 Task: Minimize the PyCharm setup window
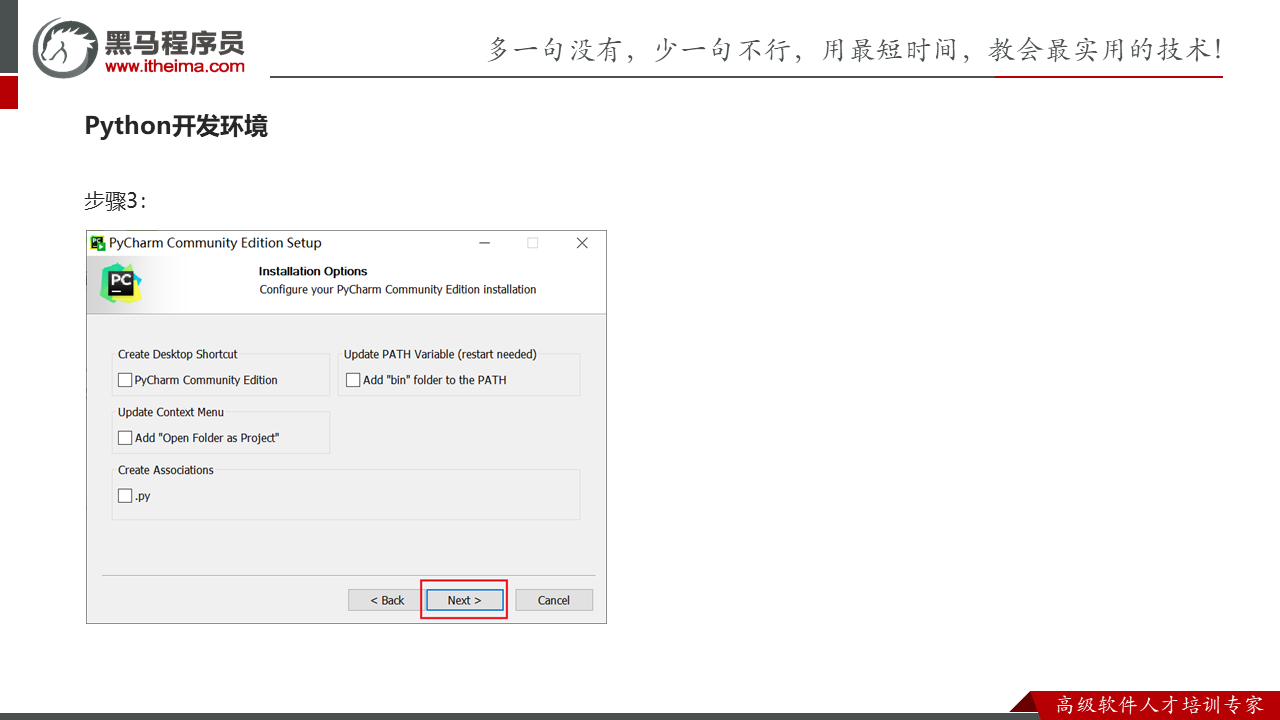(485, 243)
